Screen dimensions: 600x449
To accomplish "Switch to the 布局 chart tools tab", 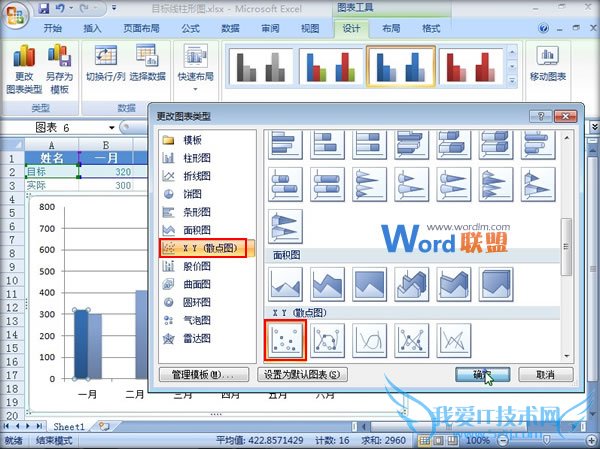I will point(391,28).
